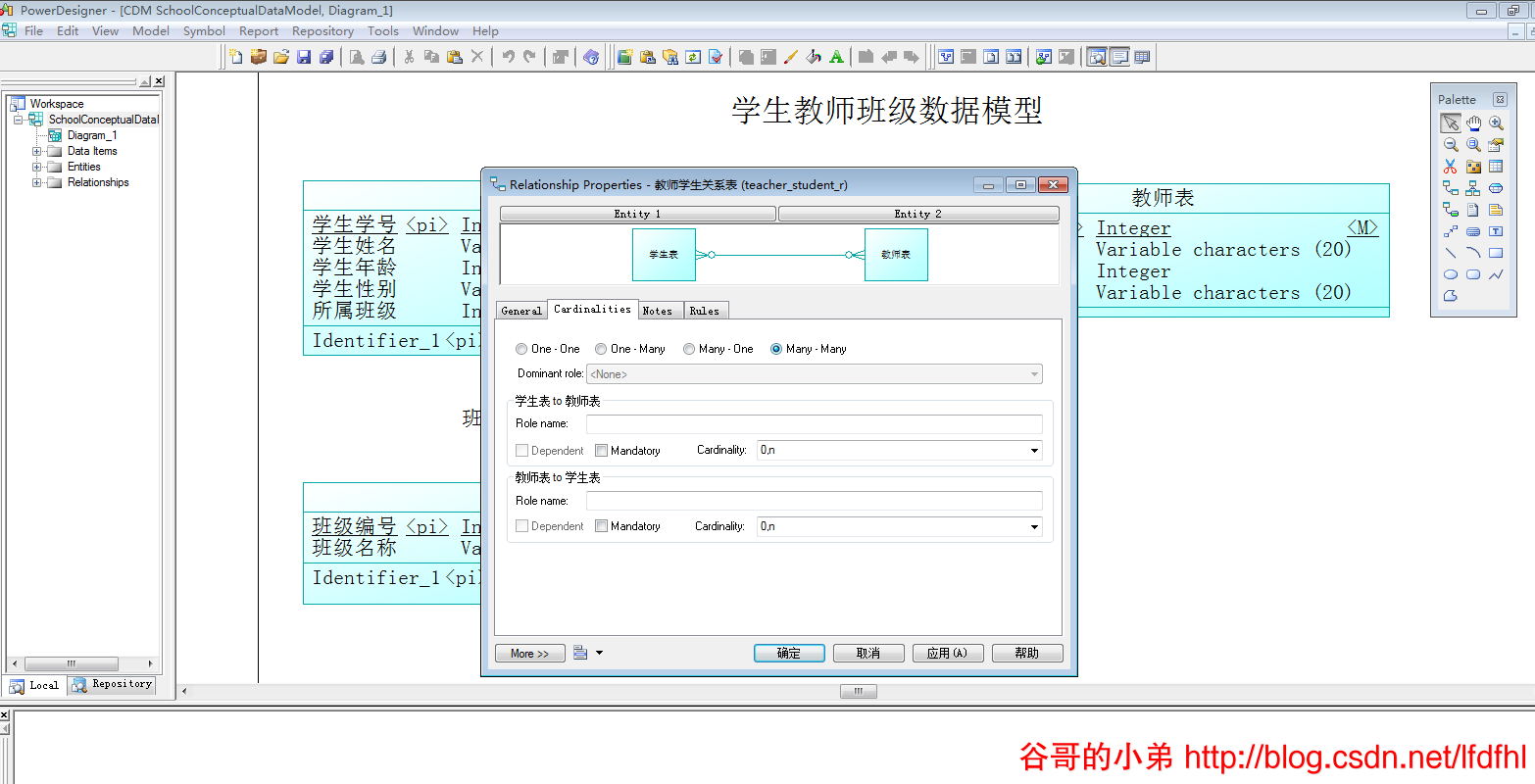Viewport: 1535px width, 784px height.
Task: Choose the Zoom Out tool in Palette
Action: click(1451, 145)
